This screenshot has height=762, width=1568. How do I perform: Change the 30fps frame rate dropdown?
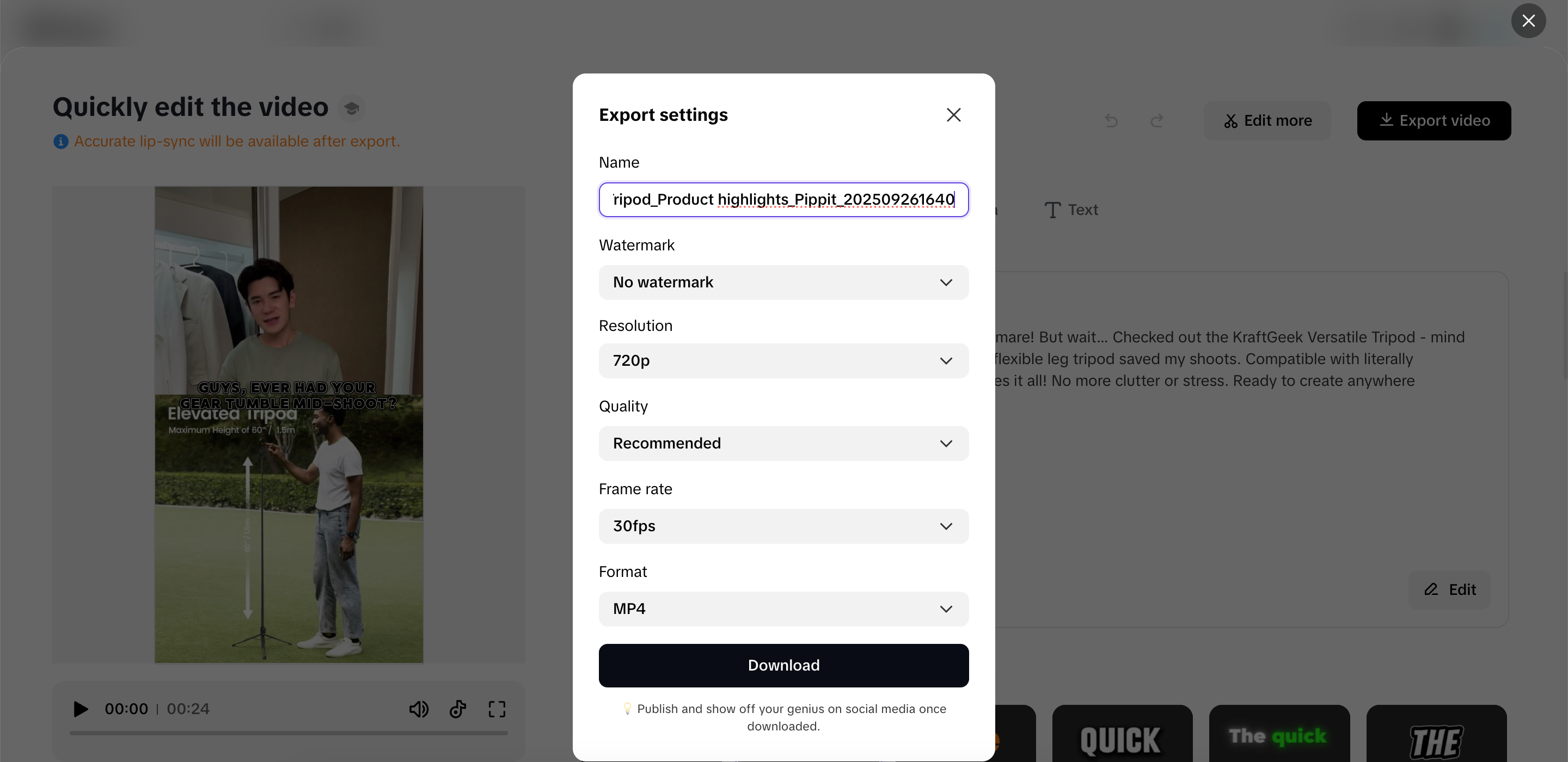[783, 526]
